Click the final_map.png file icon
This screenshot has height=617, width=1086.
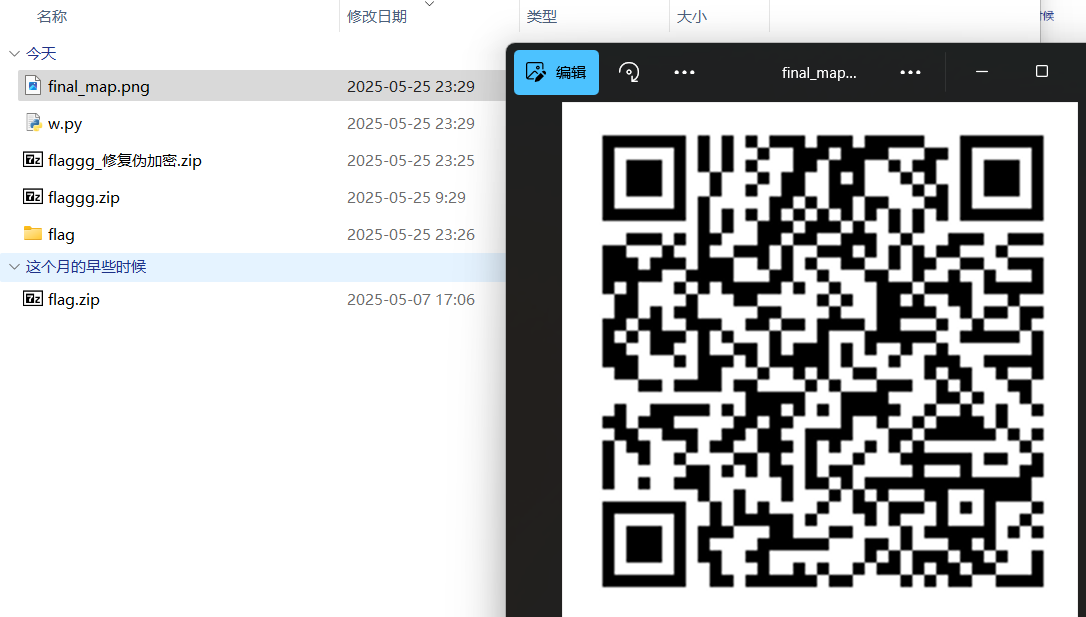tap(32, 86)
